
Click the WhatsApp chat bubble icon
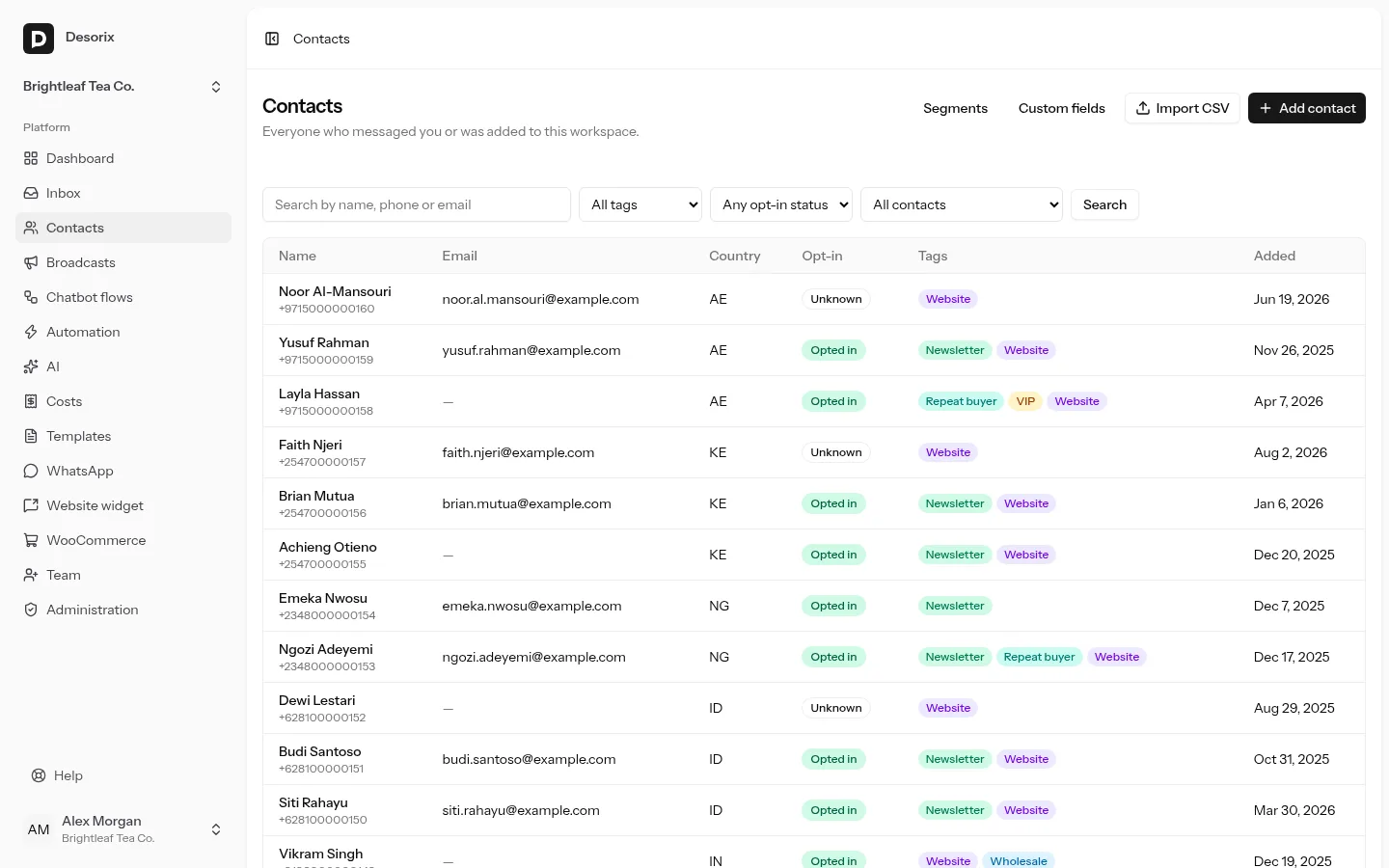point(31,471)
